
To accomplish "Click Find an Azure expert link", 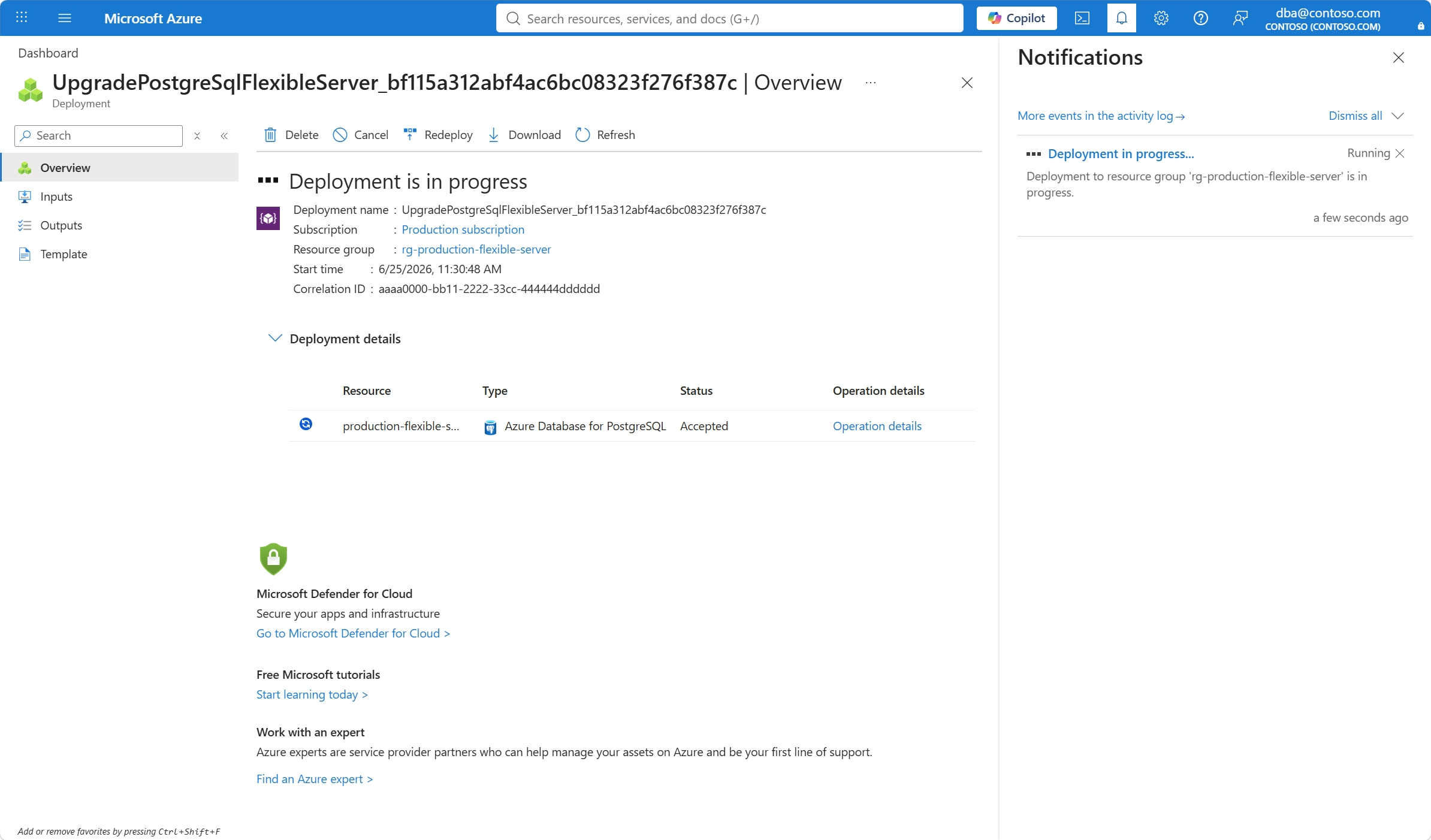I will (x=315, y=779).
